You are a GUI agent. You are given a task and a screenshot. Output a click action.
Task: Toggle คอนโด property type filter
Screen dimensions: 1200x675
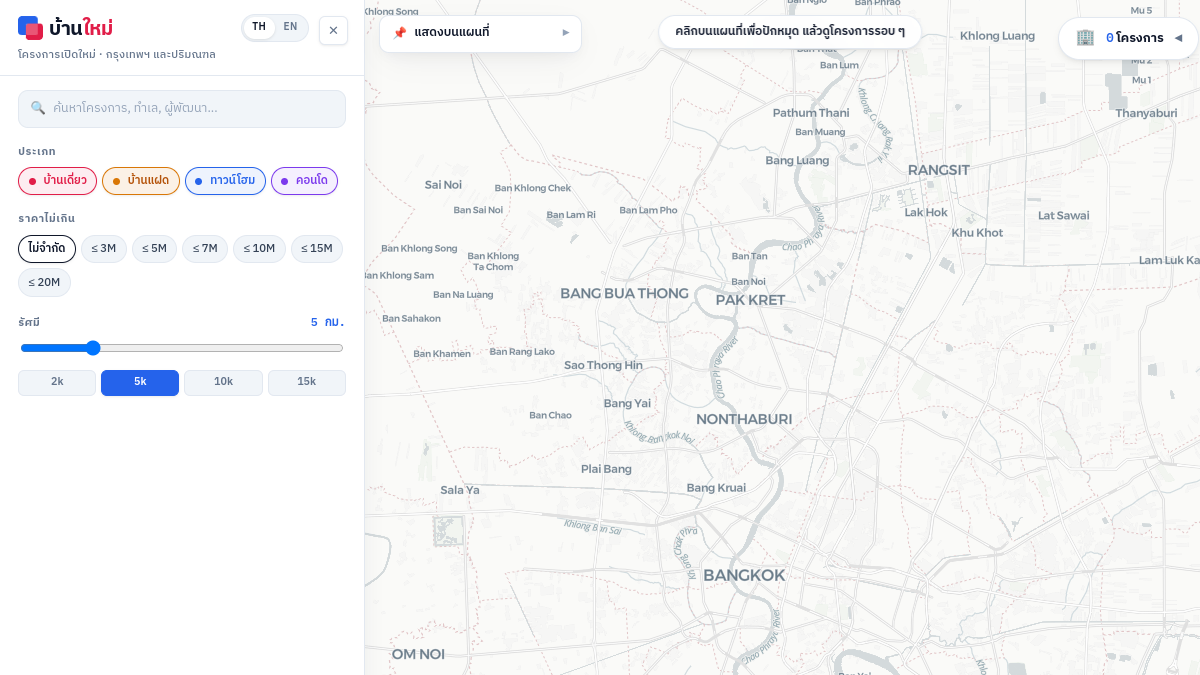tap(304, 181)
